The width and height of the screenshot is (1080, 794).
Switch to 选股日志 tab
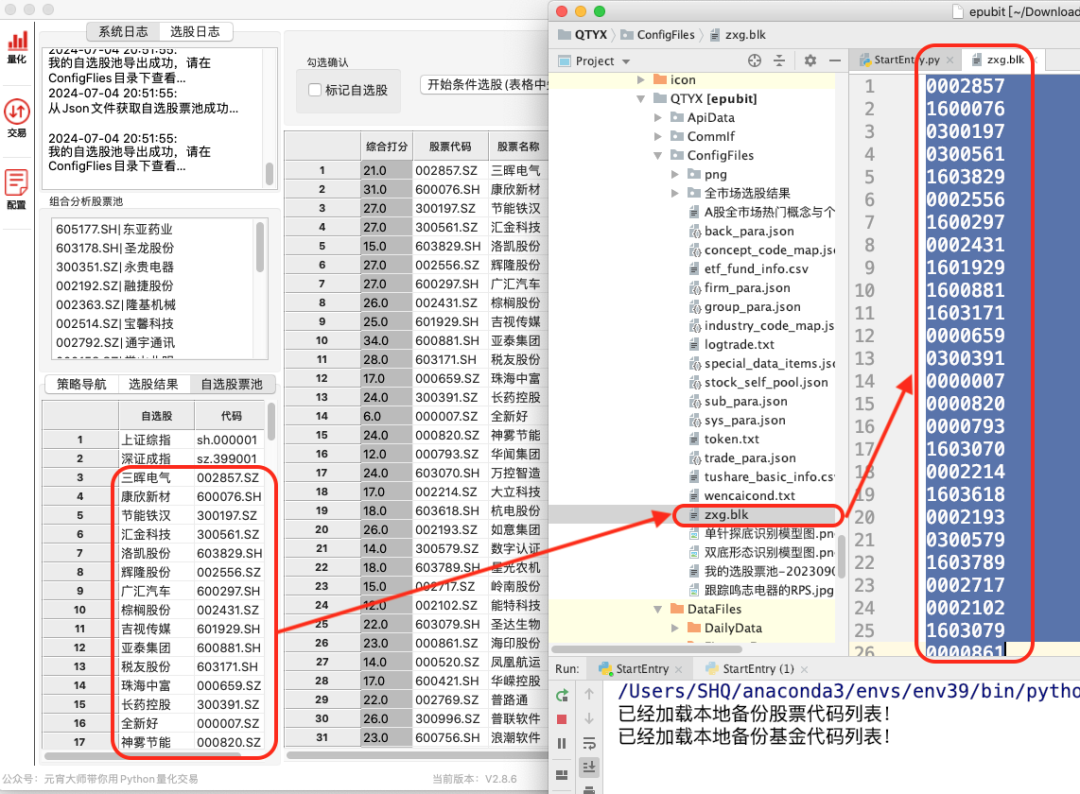195,32
